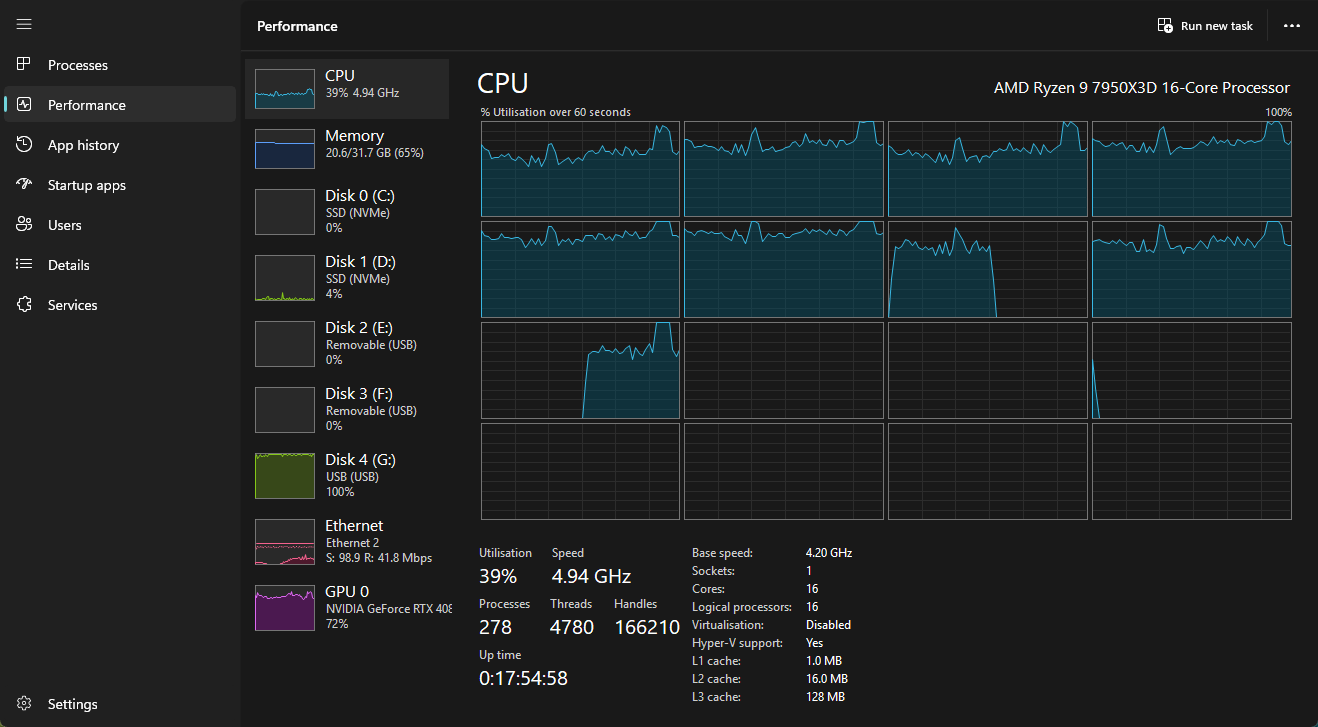Open the three-dot more options menu
The width and height of the screenshot is (1318, 727).
[1292, 26]
